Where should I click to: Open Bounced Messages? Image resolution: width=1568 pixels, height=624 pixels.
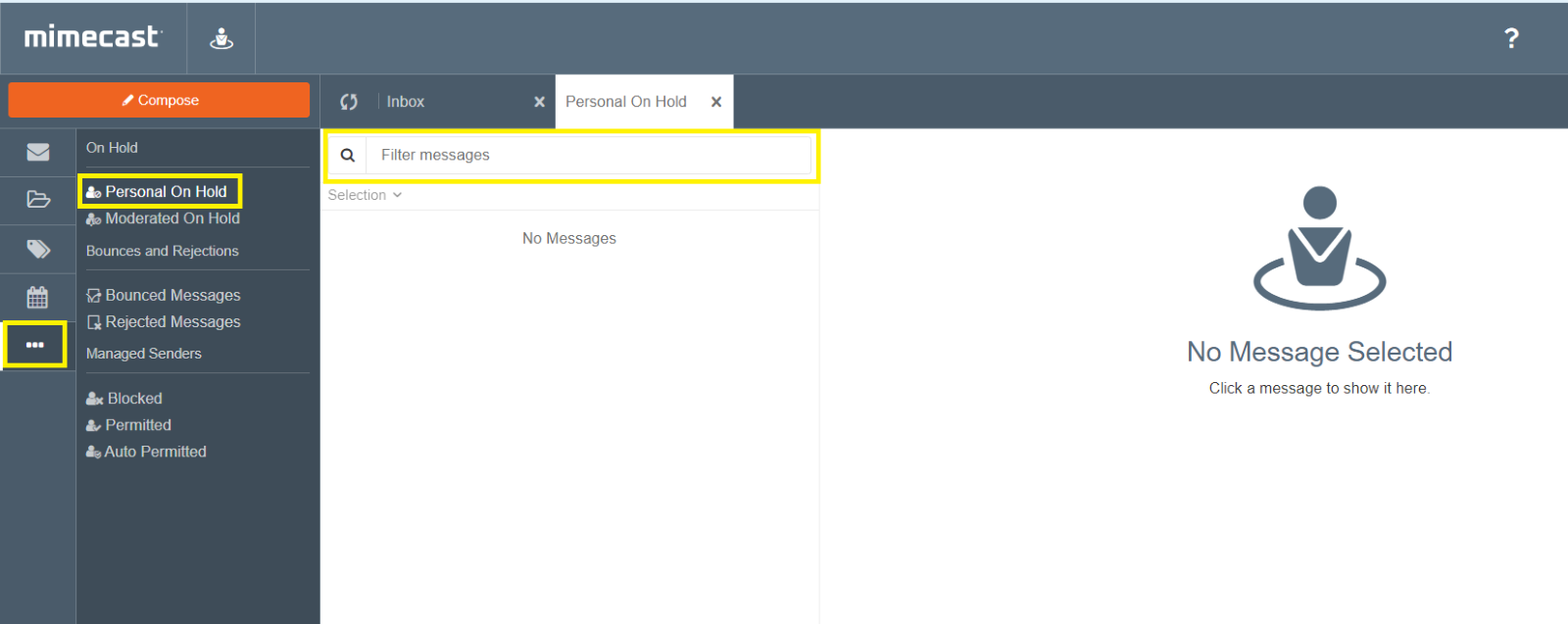[x=163, y=295]
